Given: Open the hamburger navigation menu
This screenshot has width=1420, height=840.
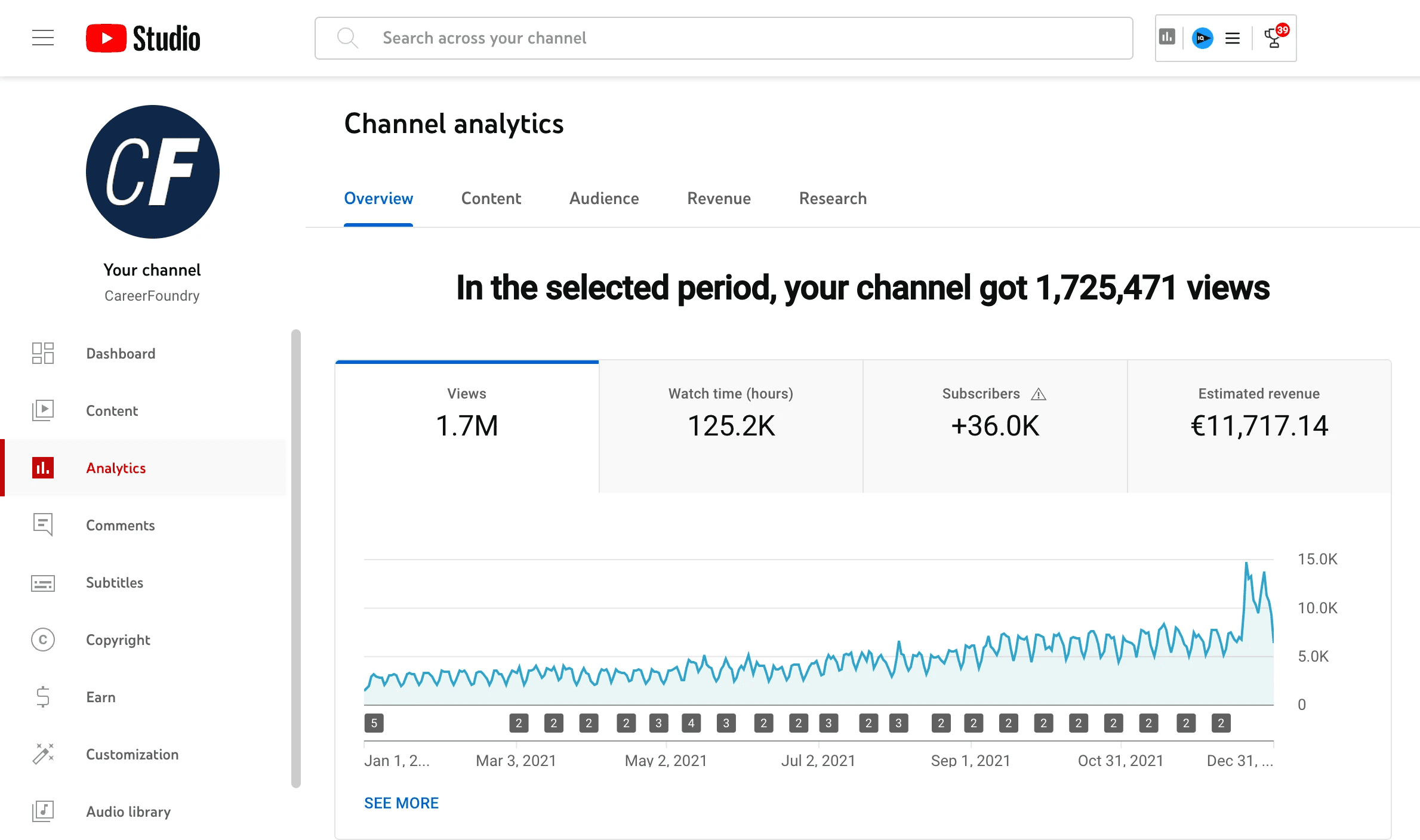Looking at the screenshot, I should click(x=43, y=38).
